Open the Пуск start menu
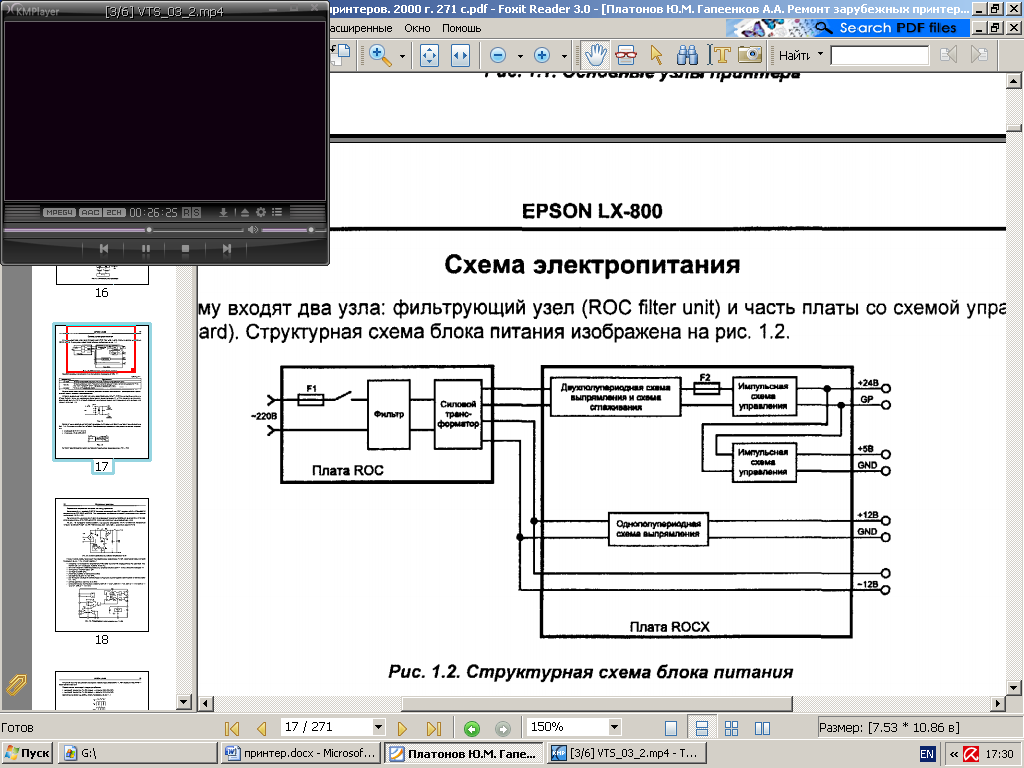The image size is (1024, 768). pos(27,754)
